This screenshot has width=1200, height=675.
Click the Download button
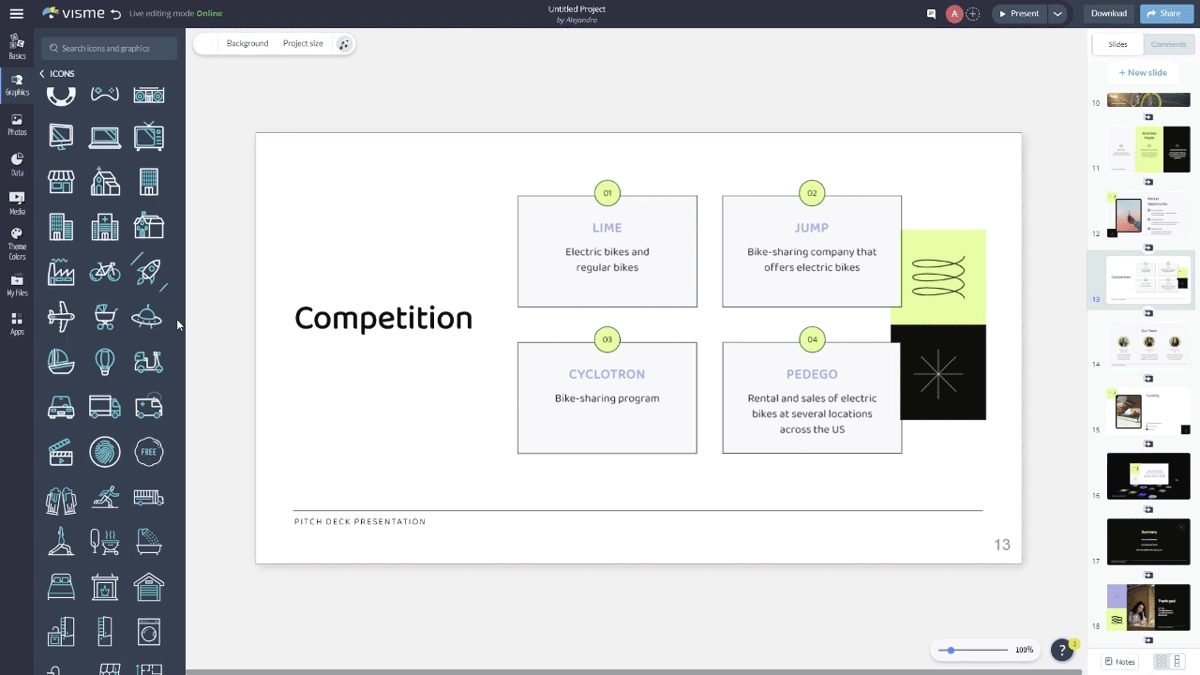1108,14
